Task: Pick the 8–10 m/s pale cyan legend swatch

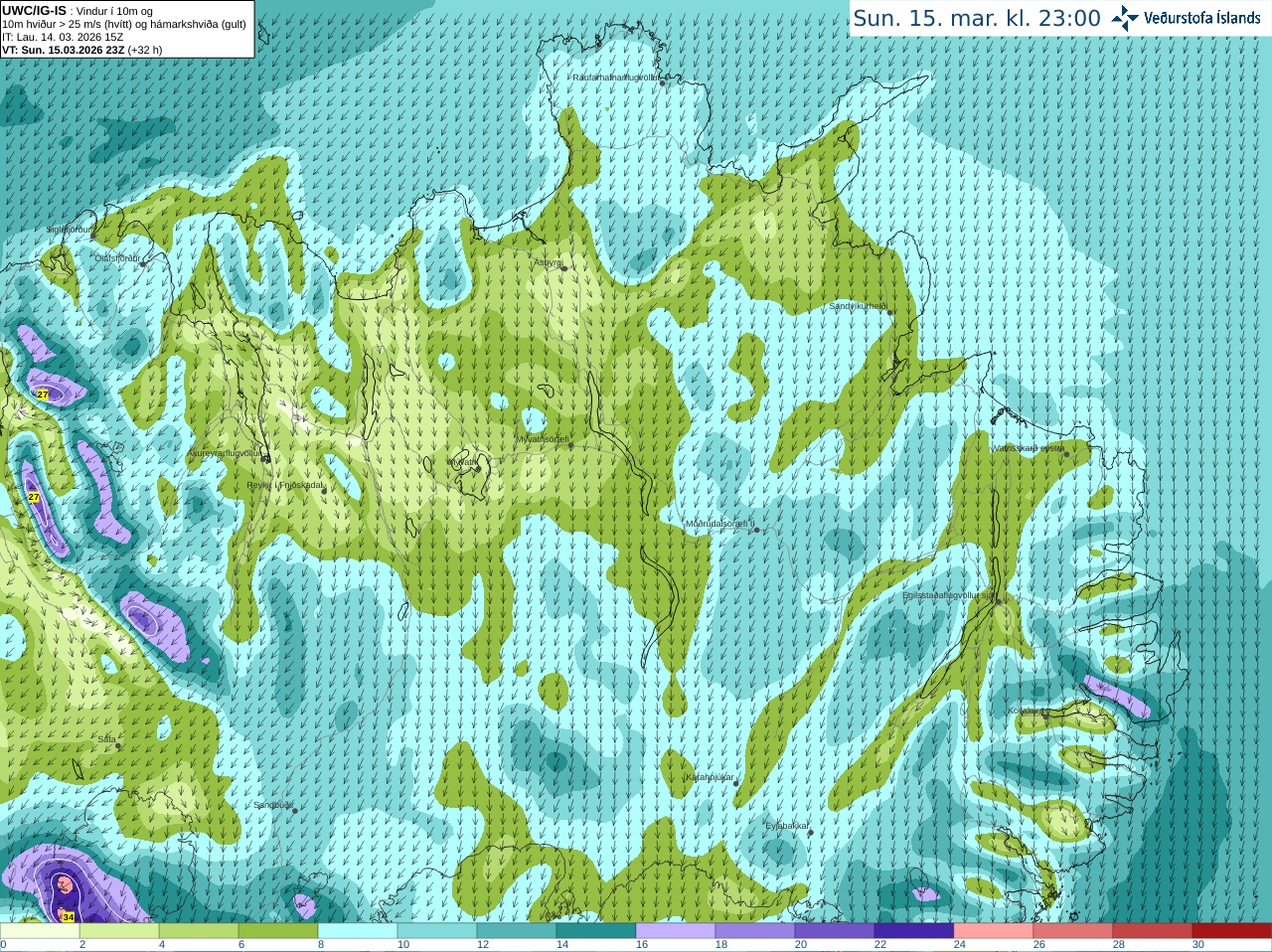Action: point(358,931)
